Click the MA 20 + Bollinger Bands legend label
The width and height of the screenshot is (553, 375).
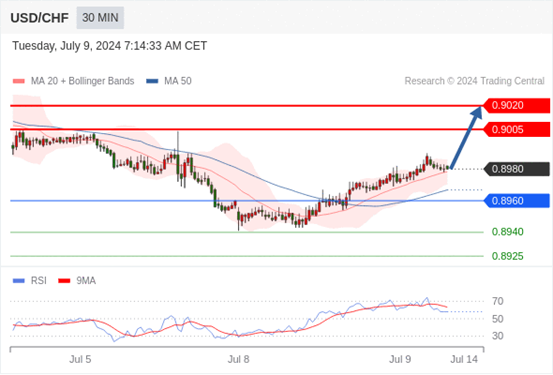tap(83, 81)
